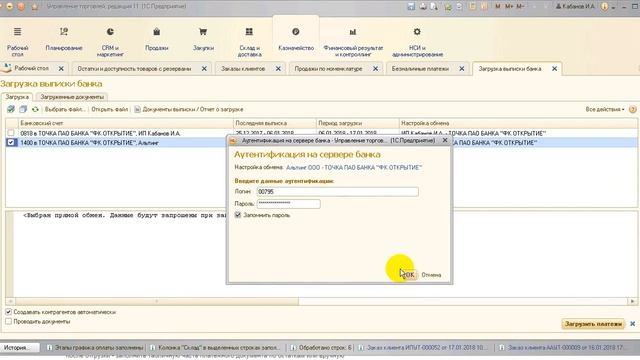Click the Настройка обмена column header

(x=518, y=123)
